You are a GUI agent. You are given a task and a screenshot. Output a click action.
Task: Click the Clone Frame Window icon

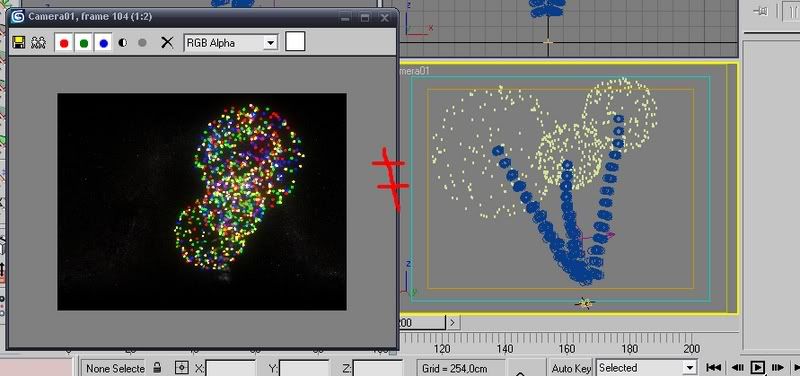(x=38, y=42)
